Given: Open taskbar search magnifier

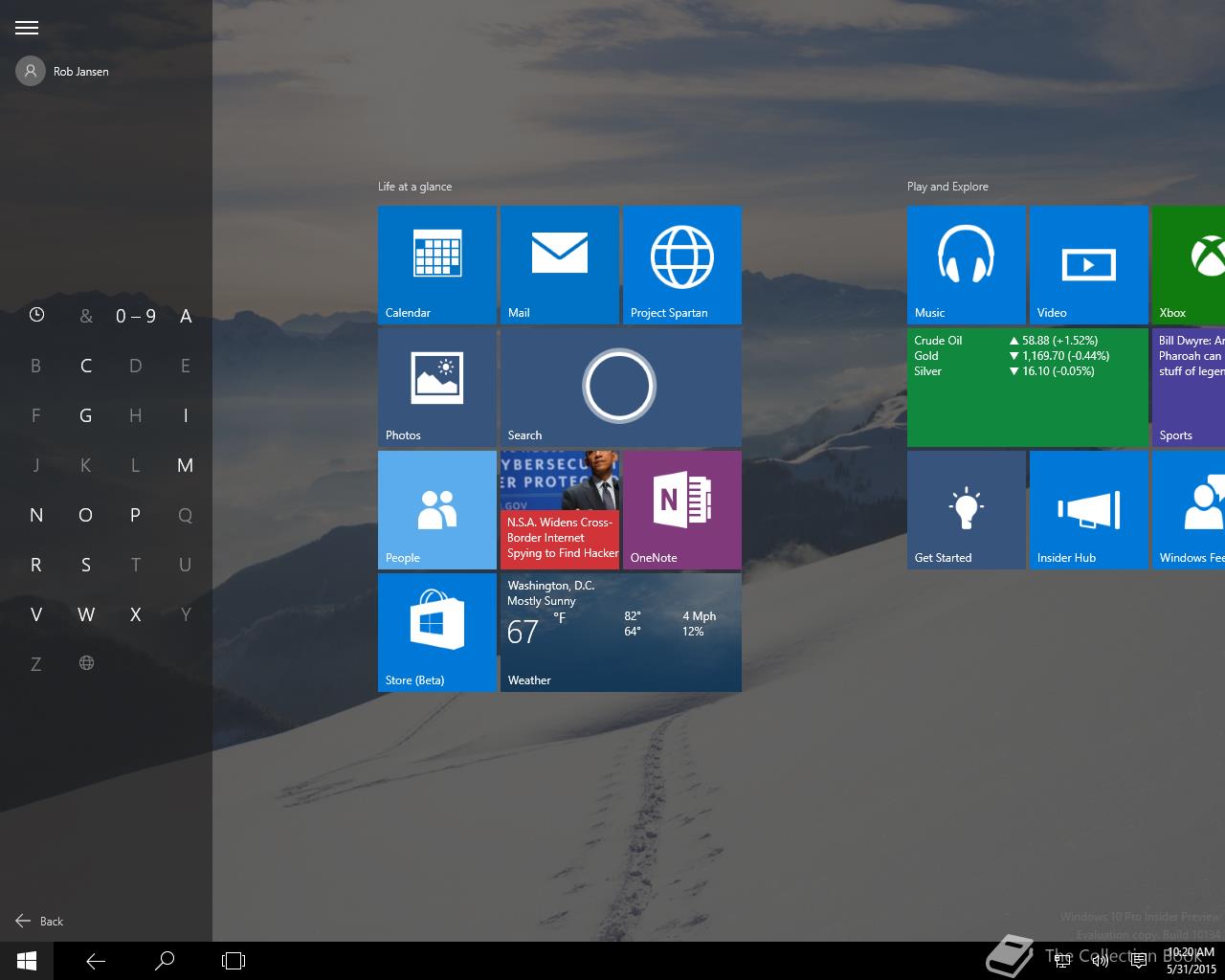Looking at the screenshot, I should coord(165,961).
